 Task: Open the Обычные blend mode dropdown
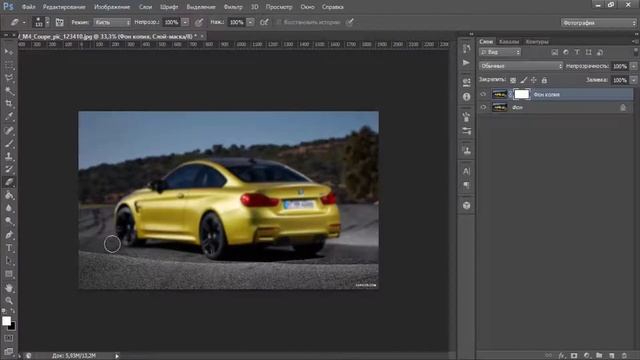point(521,66)
